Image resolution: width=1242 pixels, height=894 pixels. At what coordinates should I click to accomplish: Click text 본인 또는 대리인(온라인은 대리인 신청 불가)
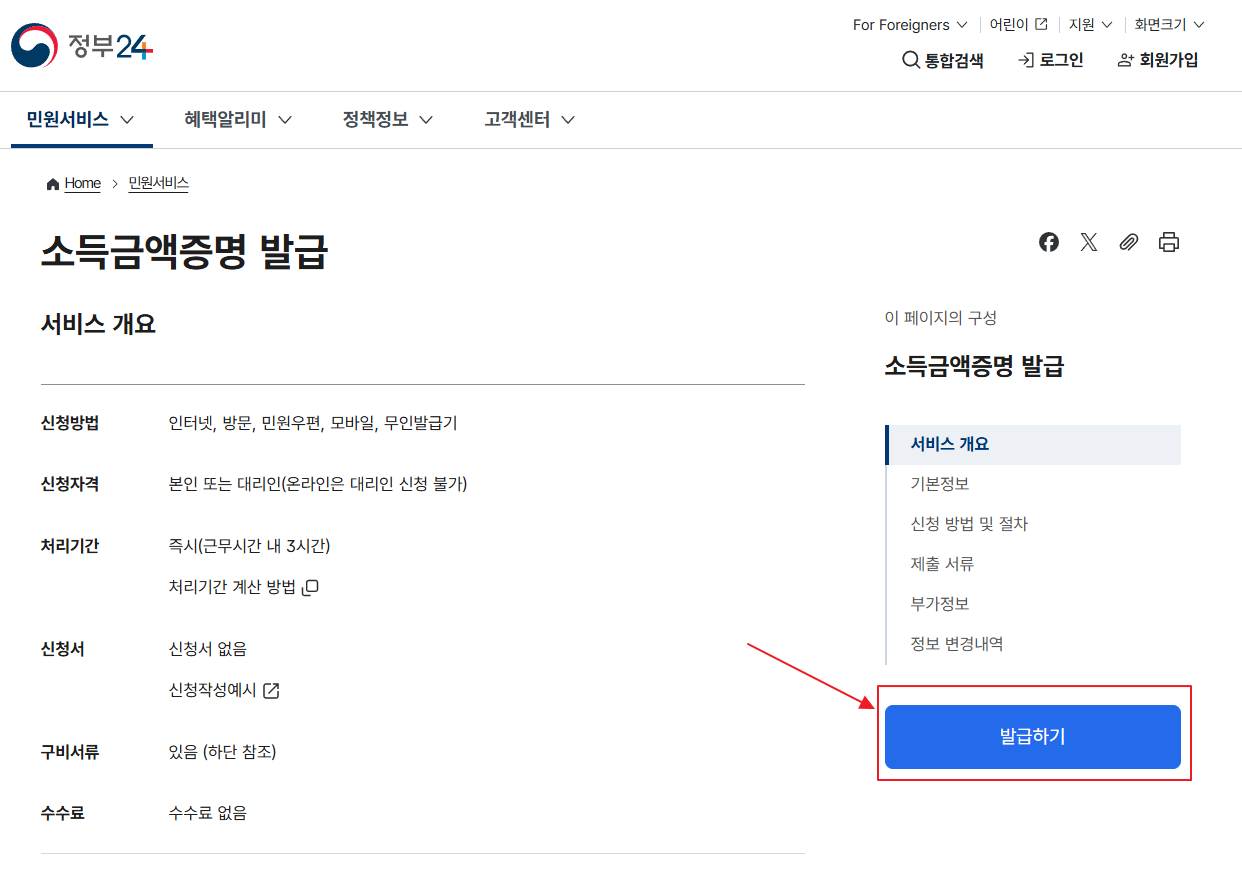click(x=318, y=484)
